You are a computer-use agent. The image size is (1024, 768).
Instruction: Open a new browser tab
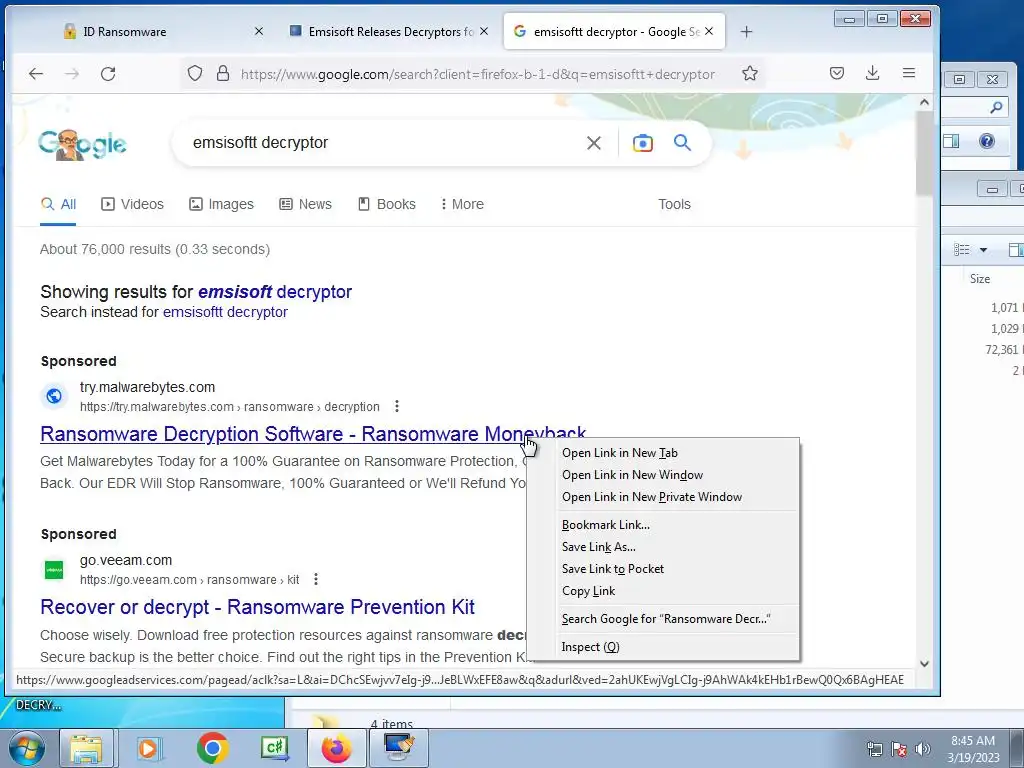(x=746, y=31)
